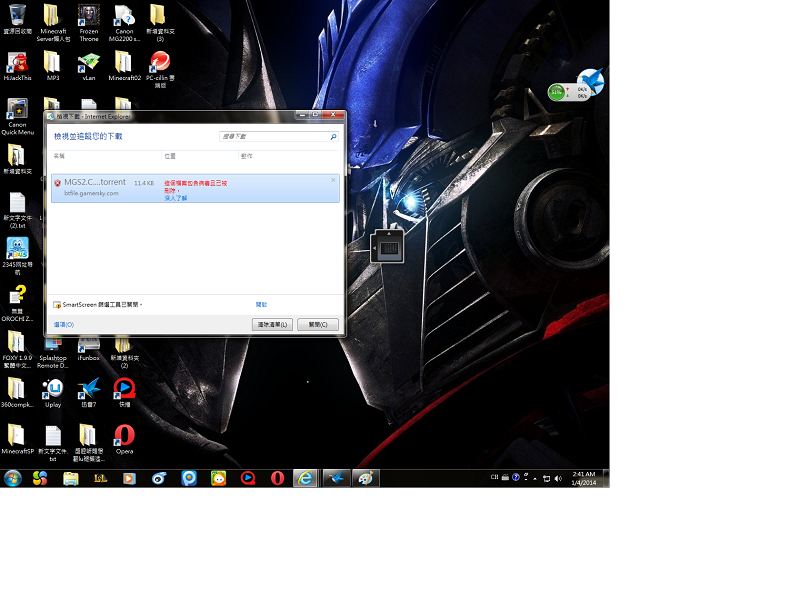Launch the HiJackThis desktop shortcut
Image resolution: width=800 pixels, height=600 pixels.
click(17, 66)
